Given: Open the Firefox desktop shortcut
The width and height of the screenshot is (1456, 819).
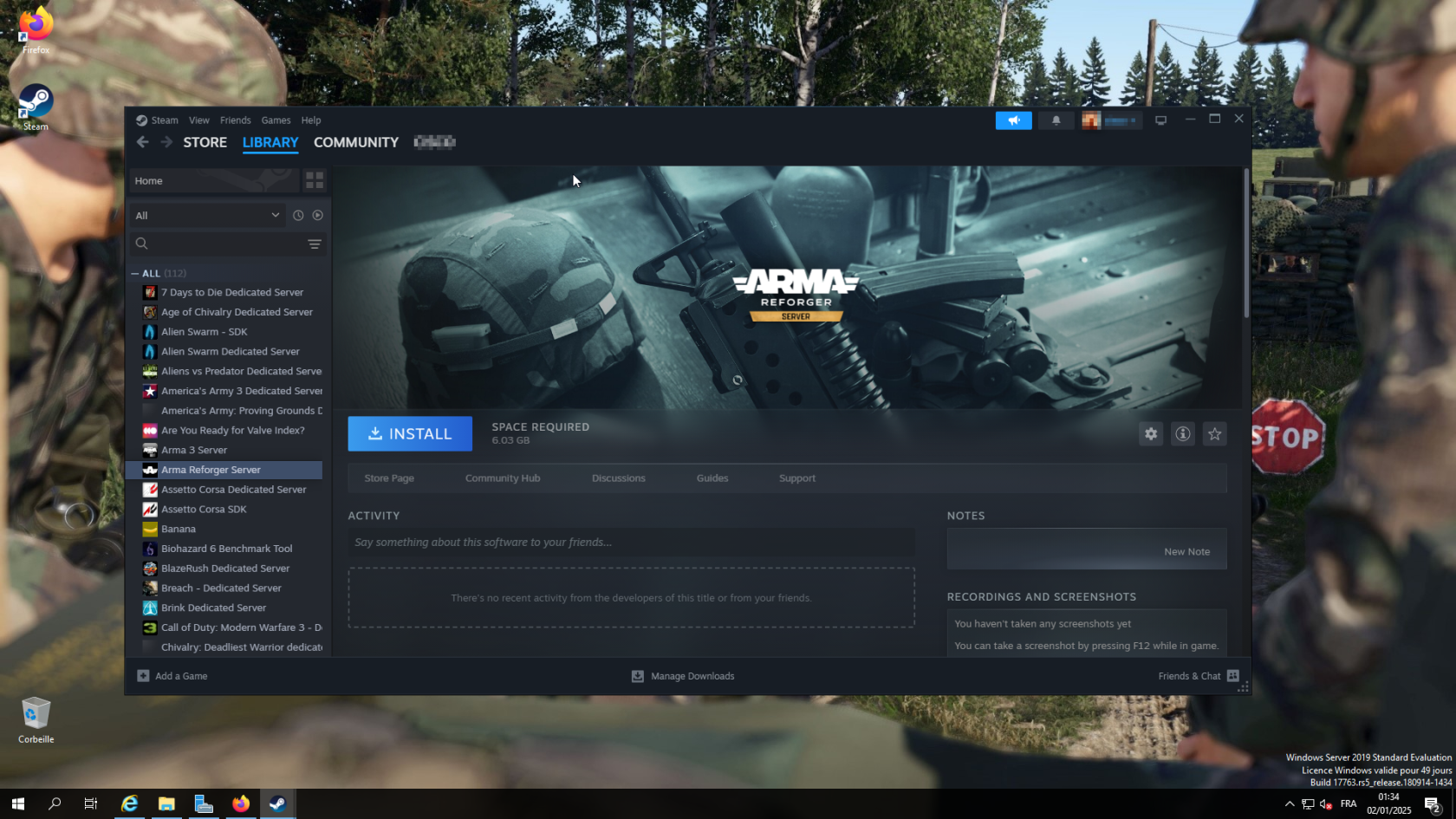Looking at the screenshot, I should (36, 30).
